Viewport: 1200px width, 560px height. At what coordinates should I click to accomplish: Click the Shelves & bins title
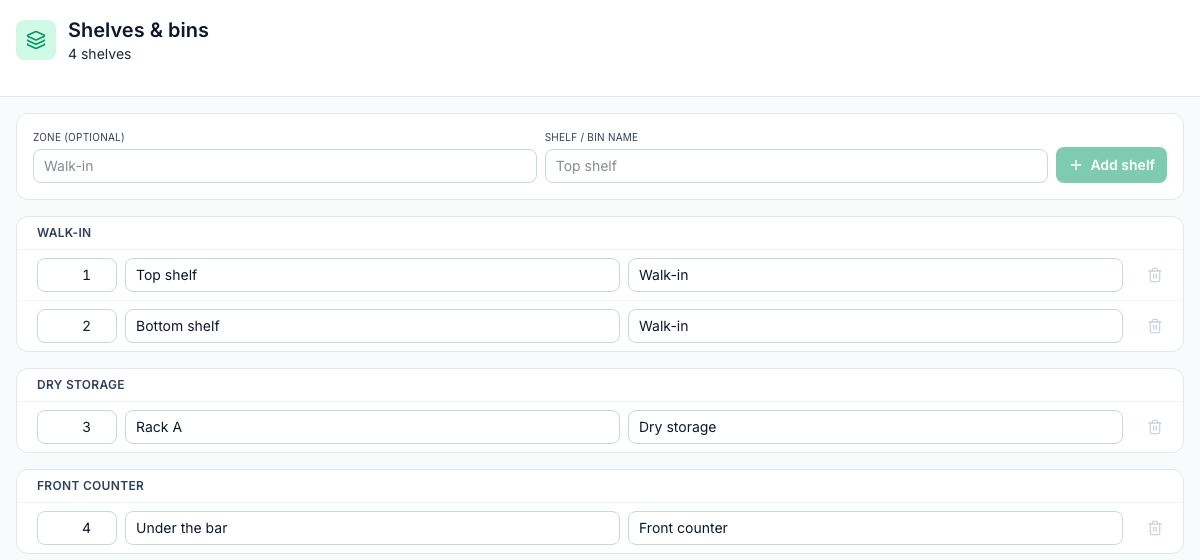(138, 30)
